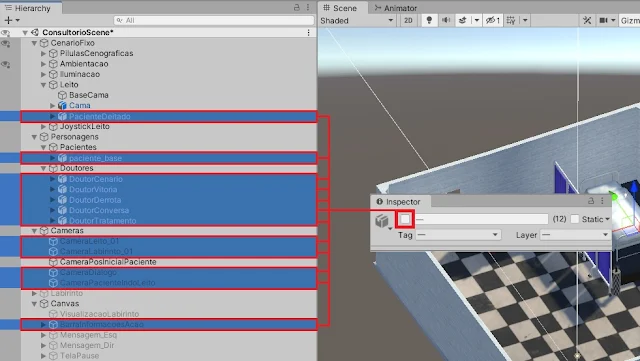Viewport: 640px width, 361px height.
Task: Click the object name field in Inspector
Action: [x=482, y=219]
